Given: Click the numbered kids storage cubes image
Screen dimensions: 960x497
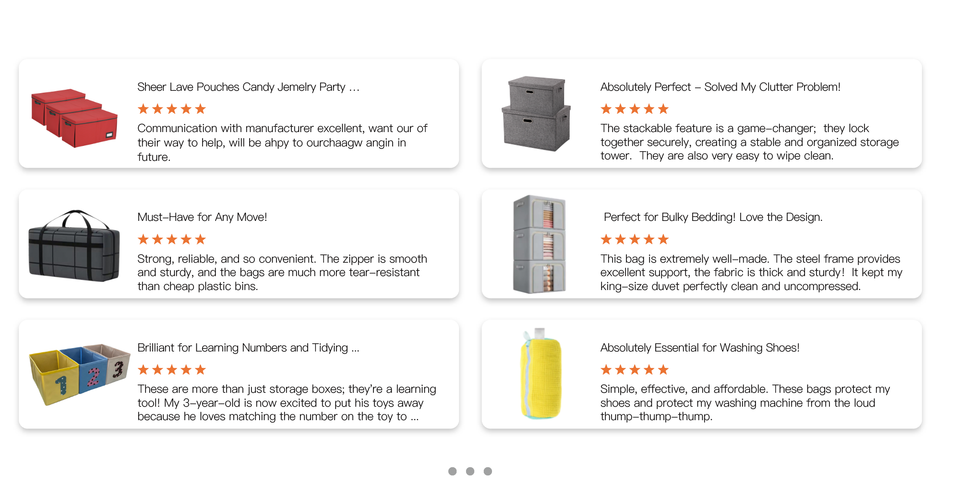Looking at the screenshot, I should click(x=79, y=374).
